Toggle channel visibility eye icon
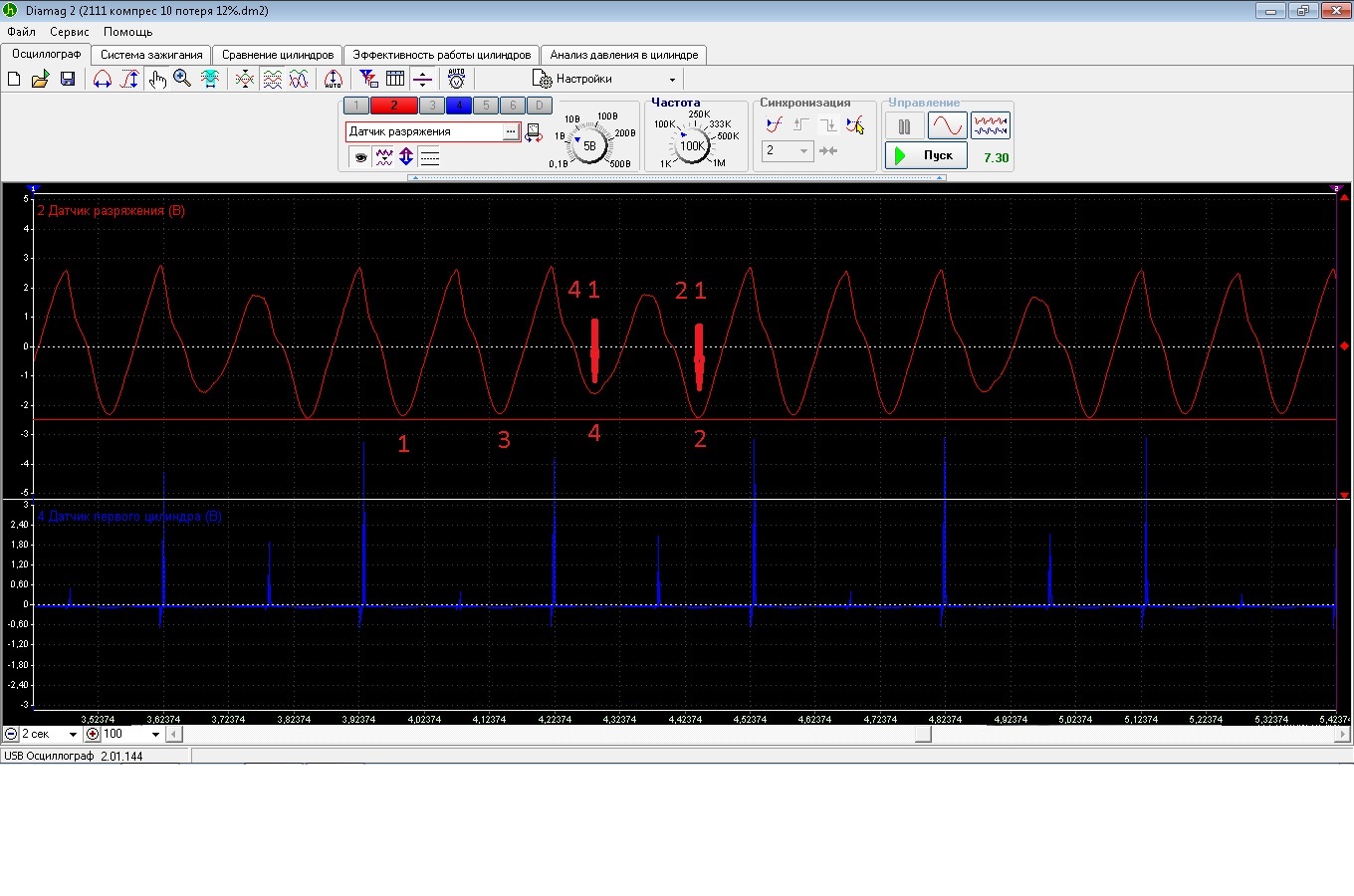Image resolution: width=1354 pixels, height=896 pixels. pyautogui.click(x=360, y=157)
